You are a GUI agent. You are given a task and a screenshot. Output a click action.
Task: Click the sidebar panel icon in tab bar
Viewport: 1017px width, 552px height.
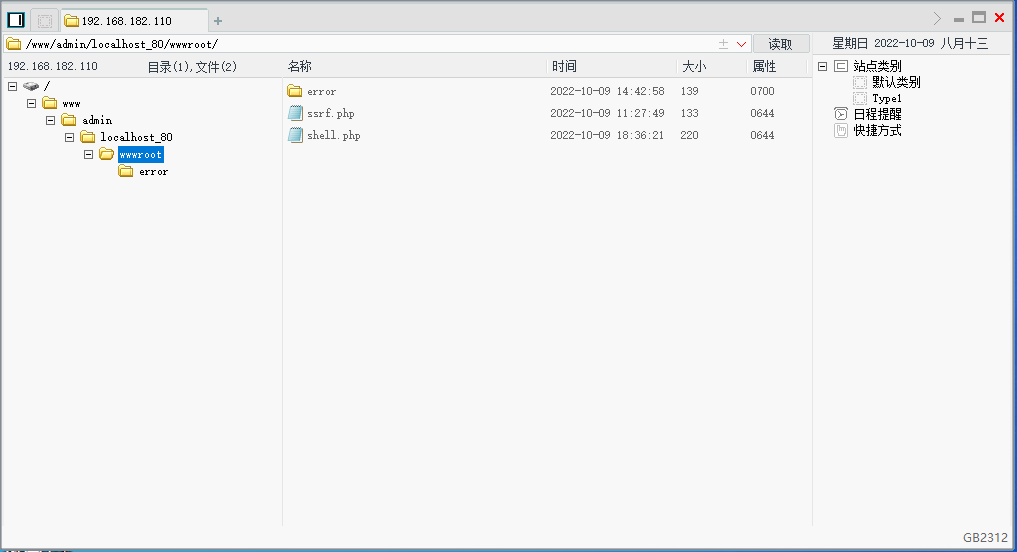coord(16,19)
